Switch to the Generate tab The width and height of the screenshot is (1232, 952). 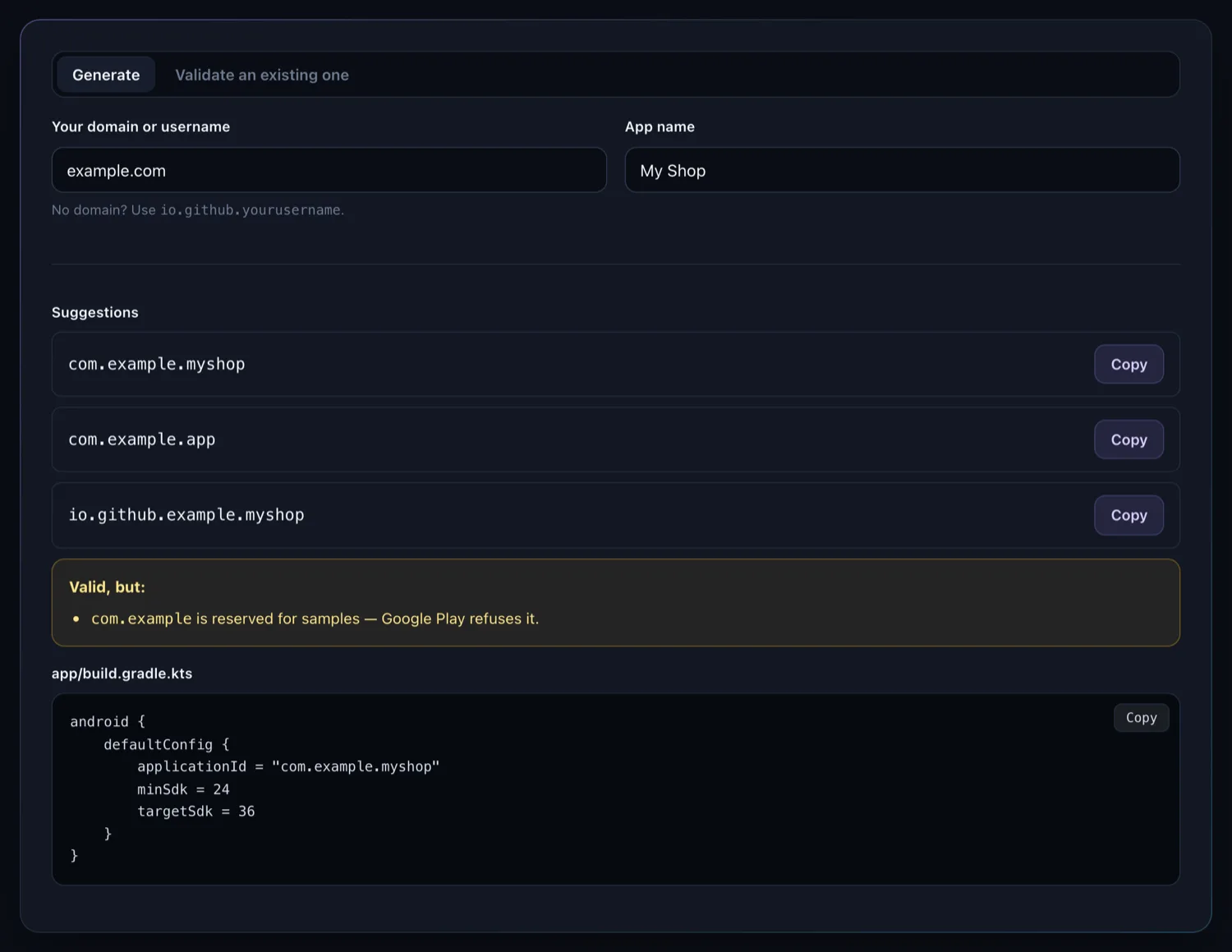(106, 75)
